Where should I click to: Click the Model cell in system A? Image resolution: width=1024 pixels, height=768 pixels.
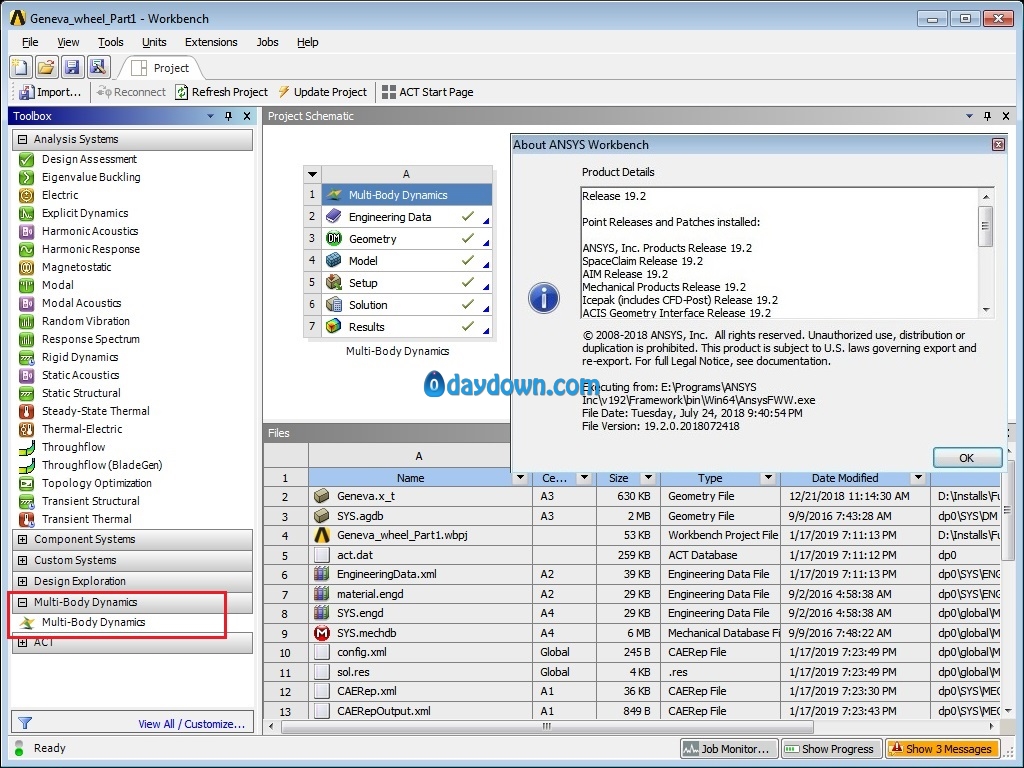(x=406, y=261)
